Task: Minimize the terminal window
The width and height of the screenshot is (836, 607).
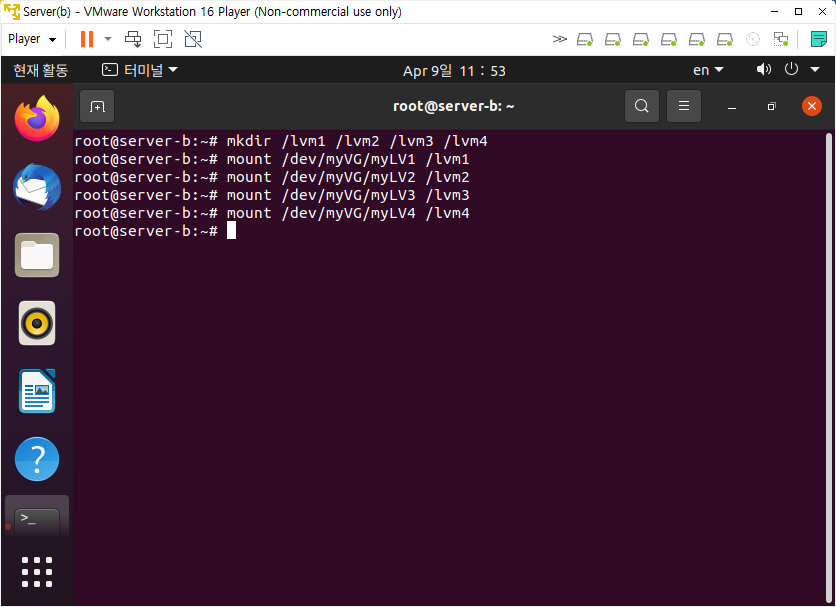Action: tap(732, 107)
